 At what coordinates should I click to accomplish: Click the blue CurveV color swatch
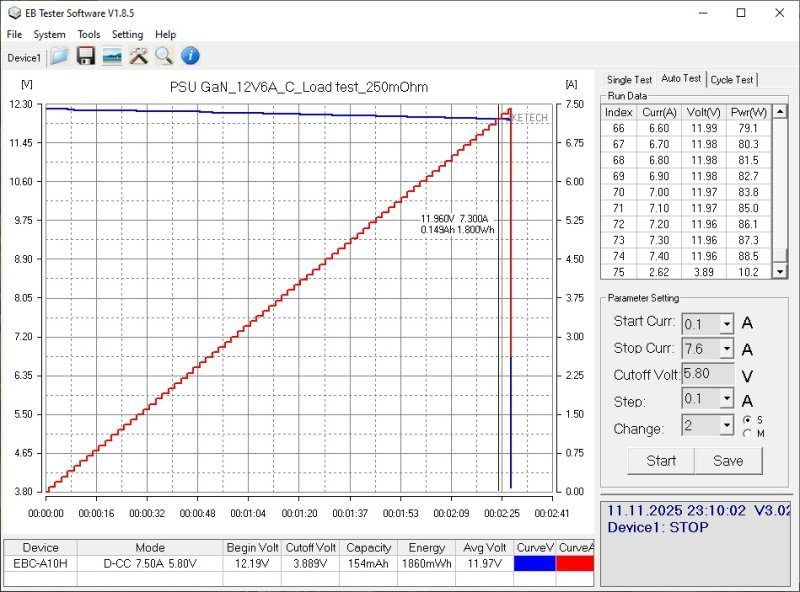coord(534,564)
